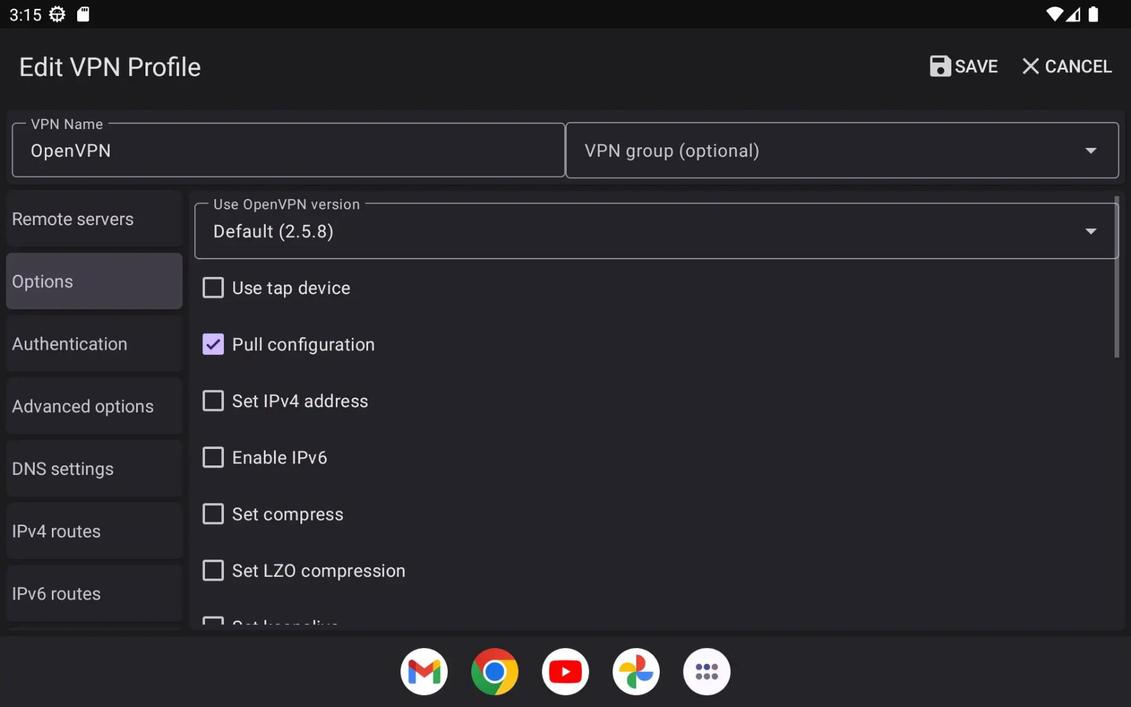Tap the settings gear in the status bar
The image size is (1131, 707).
[x=57, y=14]
